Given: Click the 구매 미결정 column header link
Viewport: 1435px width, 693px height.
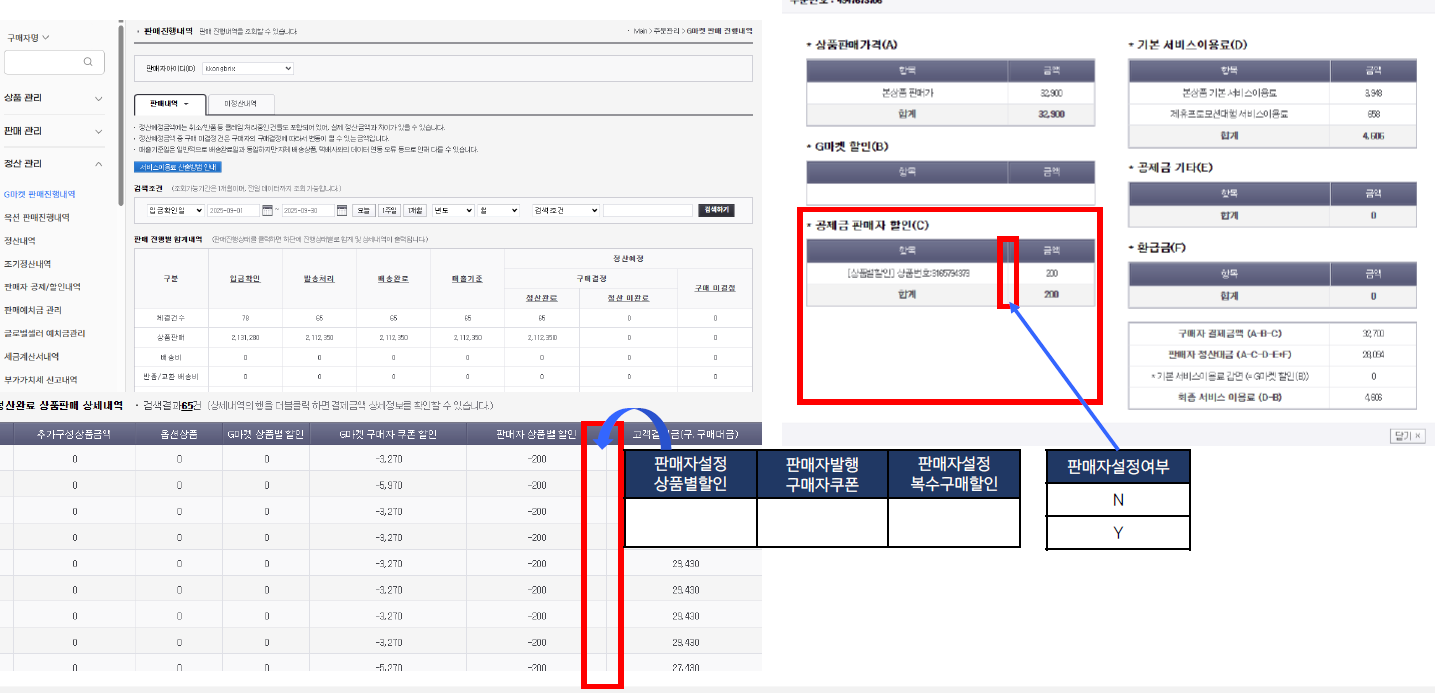Looking at the screenshot, I should click(715, 288).
